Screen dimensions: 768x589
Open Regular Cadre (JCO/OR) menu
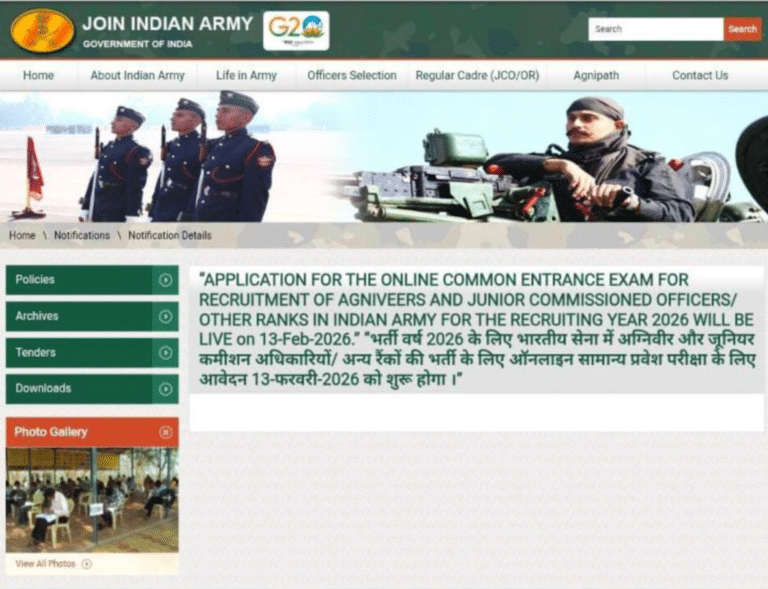click(x=477, y=75)
